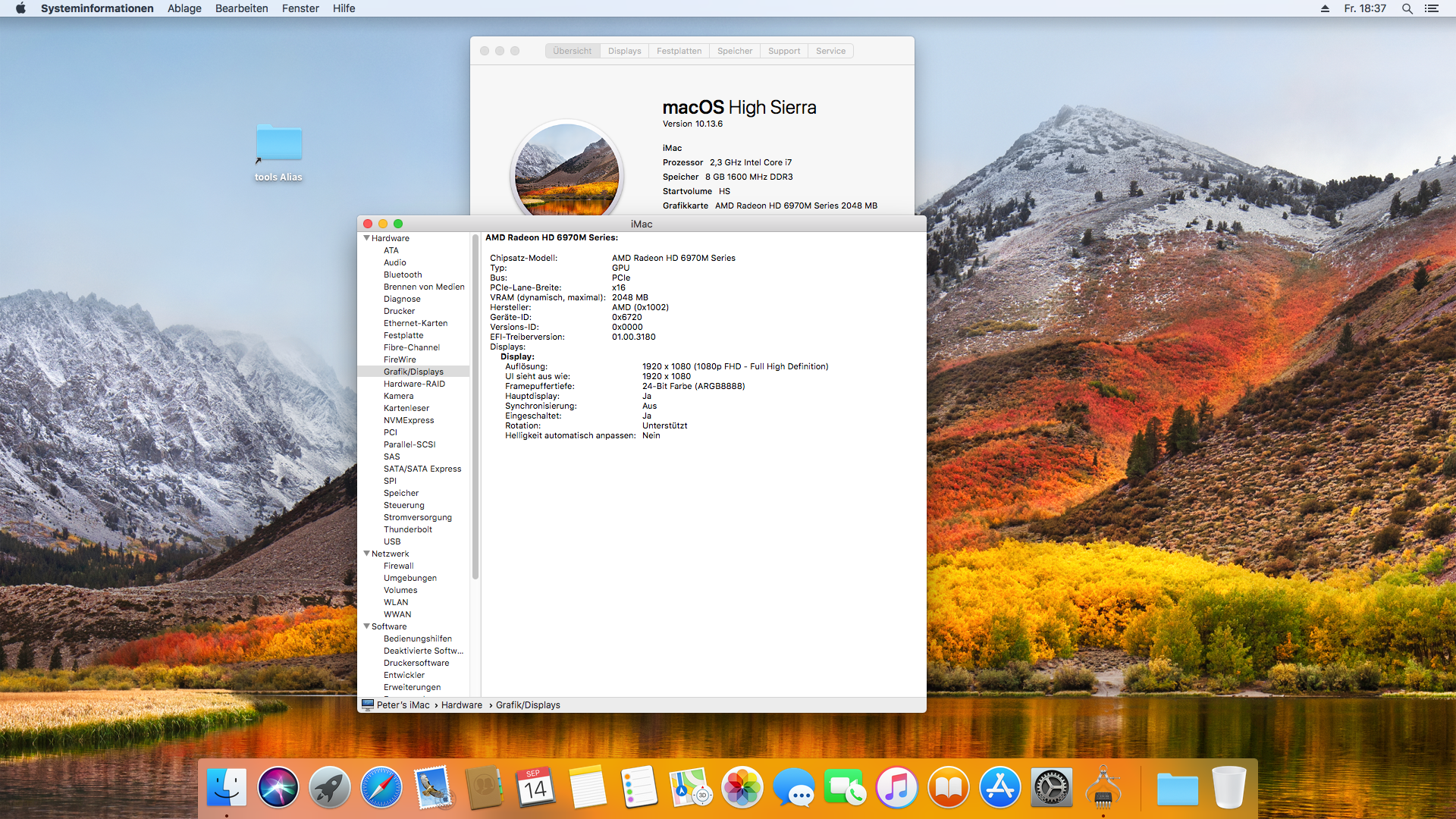Open the Photos app in Dock
The height and width of the screenshot is (819, 1456).
tap(742, 788)
